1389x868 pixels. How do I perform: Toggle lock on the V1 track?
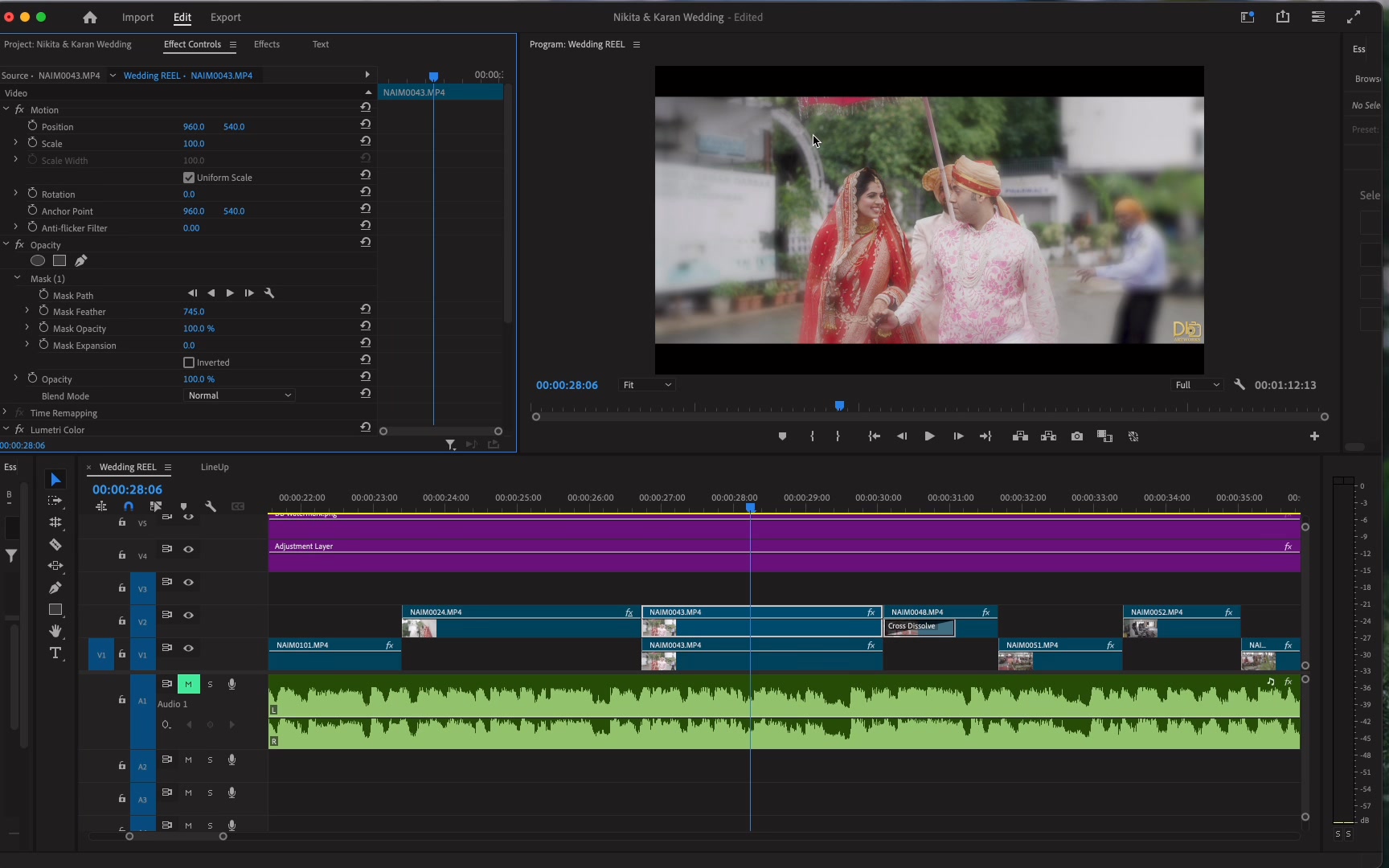(x=122, y=655)
